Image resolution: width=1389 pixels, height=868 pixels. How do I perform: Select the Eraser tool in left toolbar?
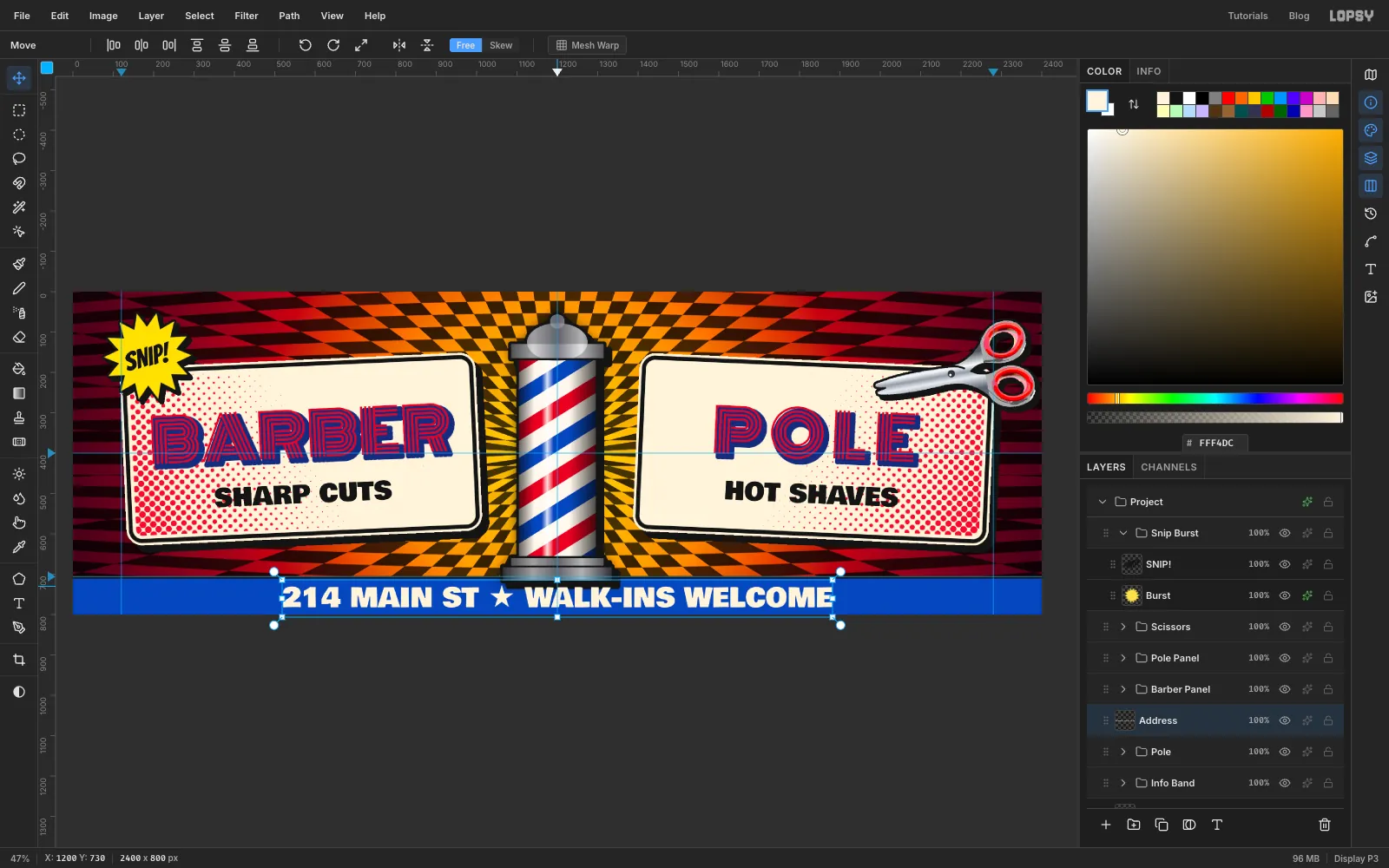pos(19,337)
